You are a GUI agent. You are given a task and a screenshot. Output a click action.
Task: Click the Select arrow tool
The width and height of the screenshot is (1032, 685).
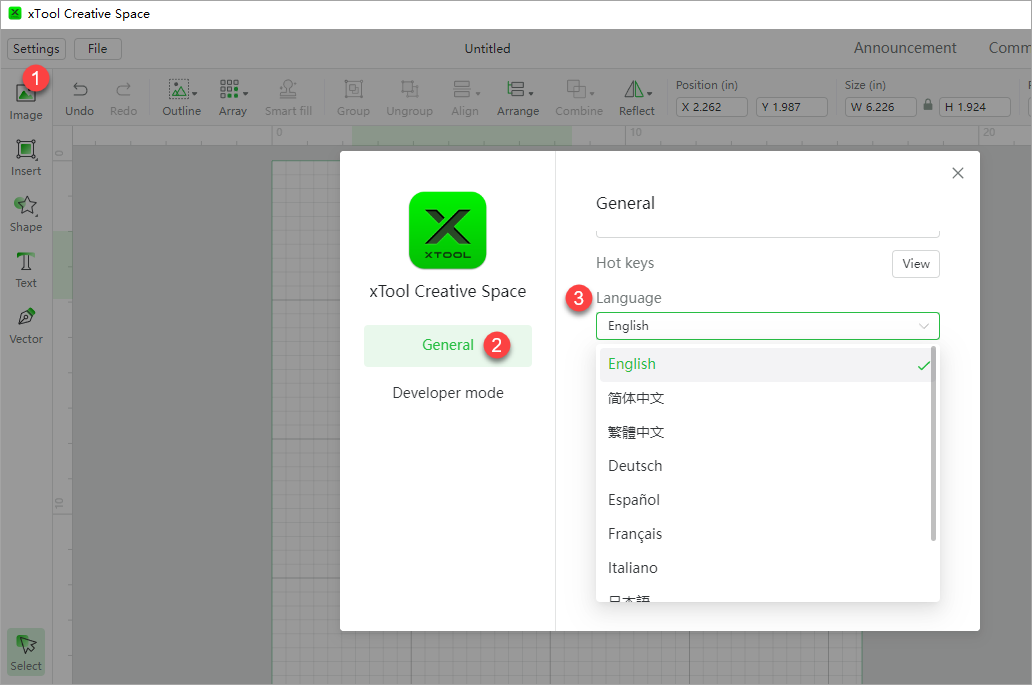[x=26, y=652]
